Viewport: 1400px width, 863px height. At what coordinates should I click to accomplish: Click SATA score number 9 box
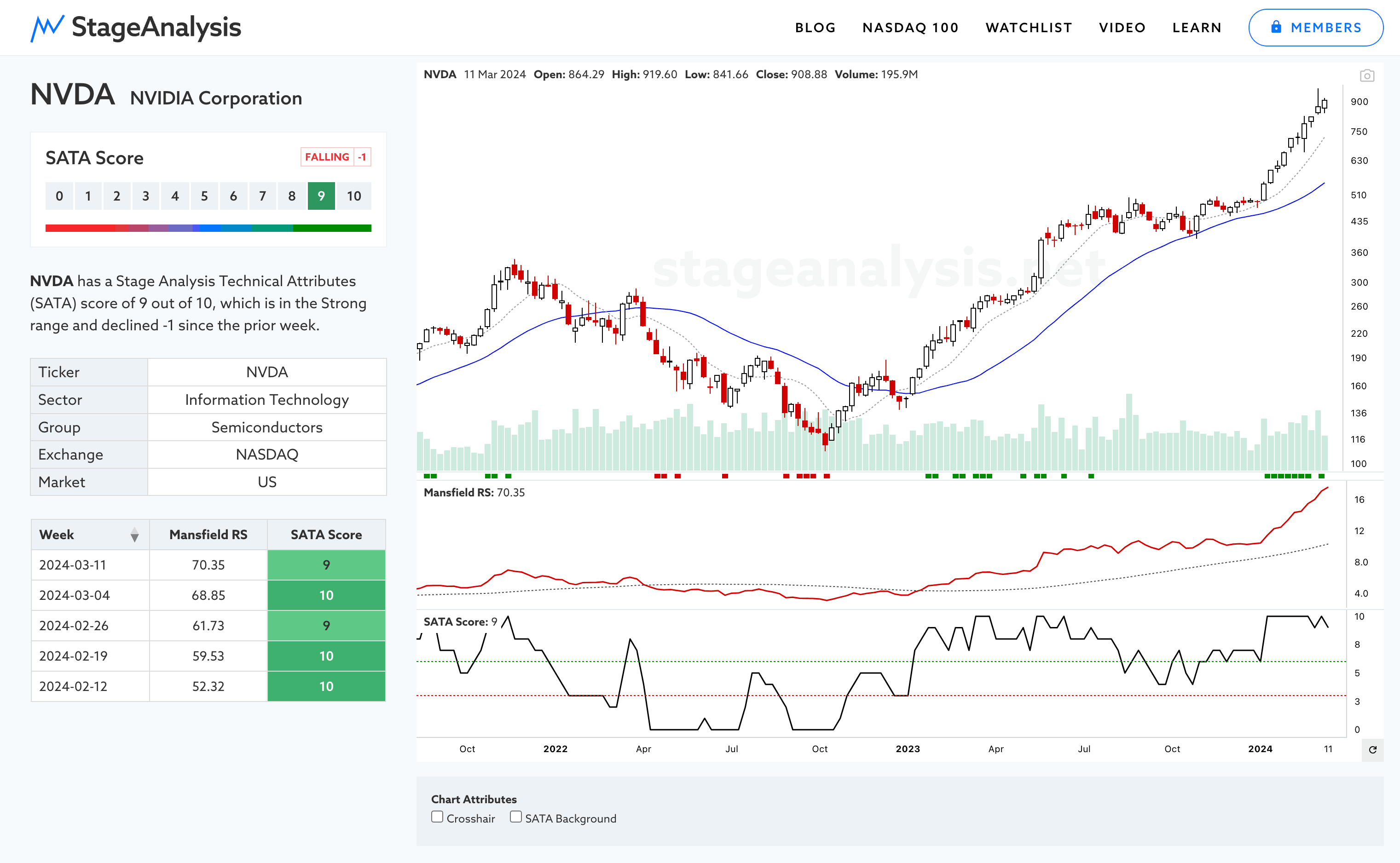pos(321,196)
